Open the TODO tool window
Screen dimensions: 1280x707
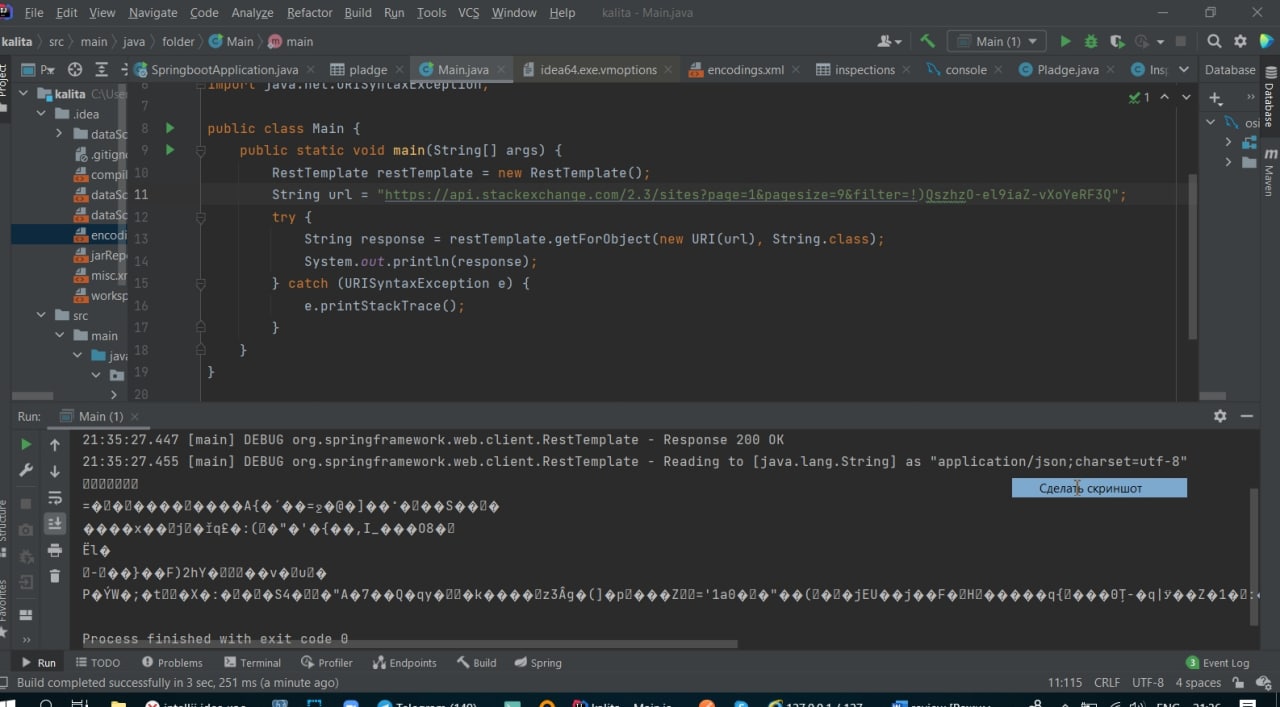point(97,662)
